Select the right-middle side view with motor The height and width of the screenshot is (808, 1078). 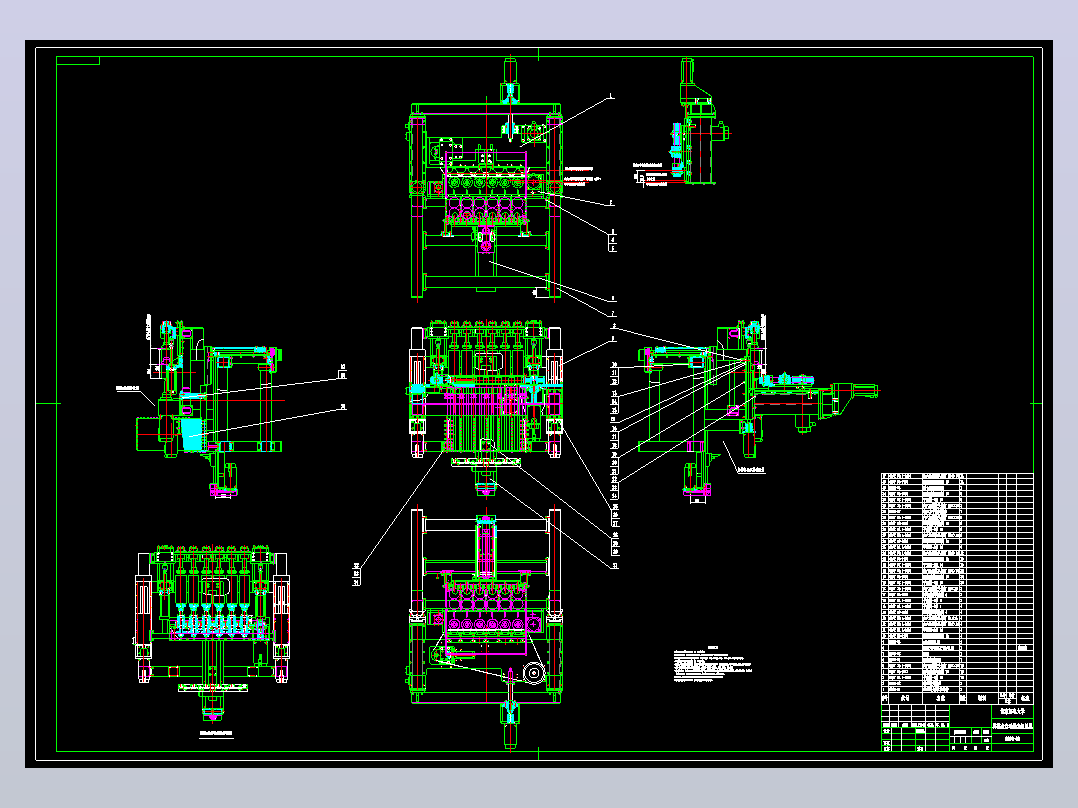[758, 407]
